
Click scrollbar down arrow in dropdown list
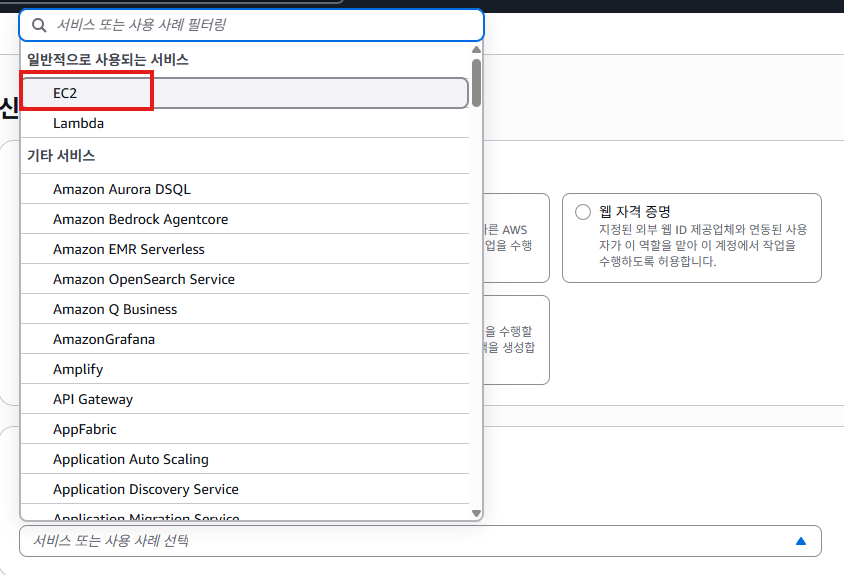pyautogui.click(x=476, y=513)
